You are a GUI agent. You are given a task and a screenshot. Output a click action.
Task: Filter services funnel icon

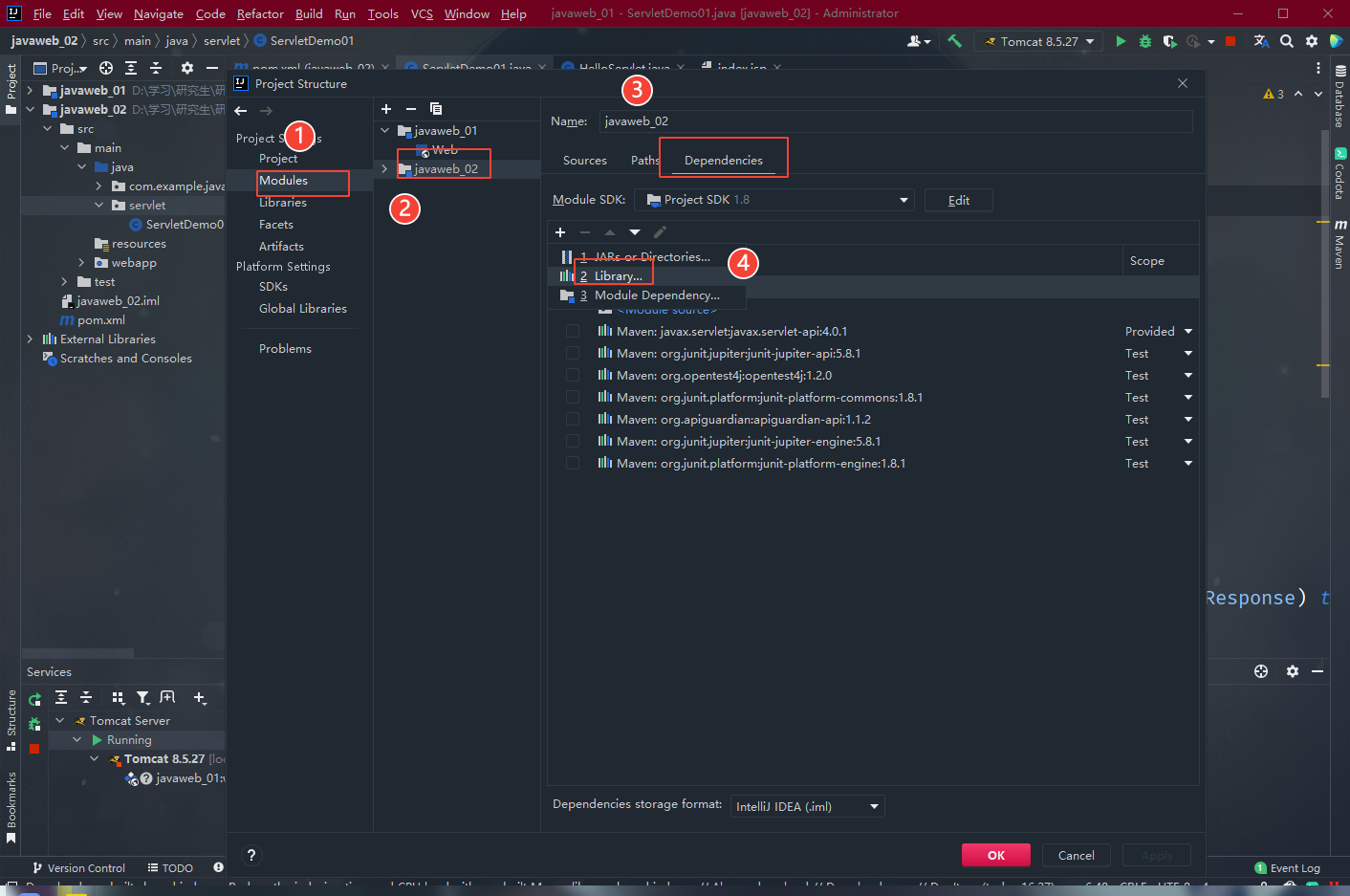click(142, 698)
